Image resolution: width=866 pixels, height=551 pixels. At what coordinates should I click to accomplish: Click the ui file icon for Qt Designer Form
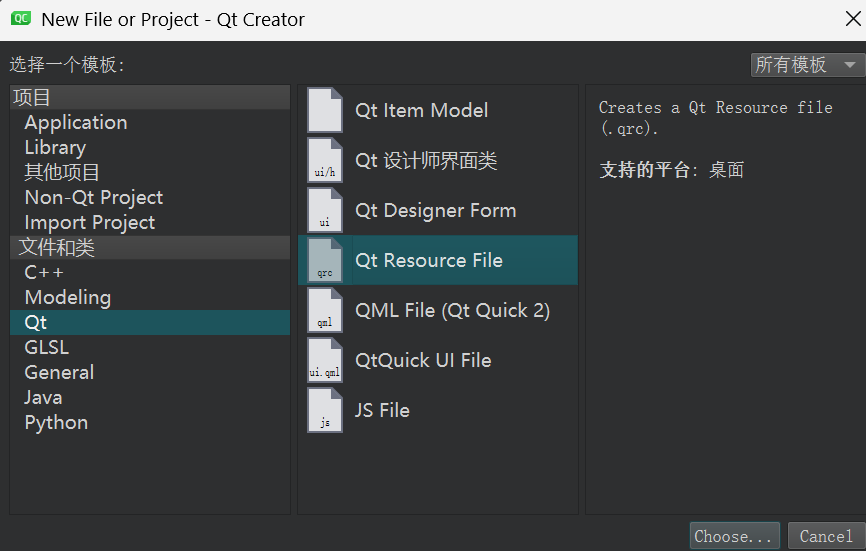point(325,210)
